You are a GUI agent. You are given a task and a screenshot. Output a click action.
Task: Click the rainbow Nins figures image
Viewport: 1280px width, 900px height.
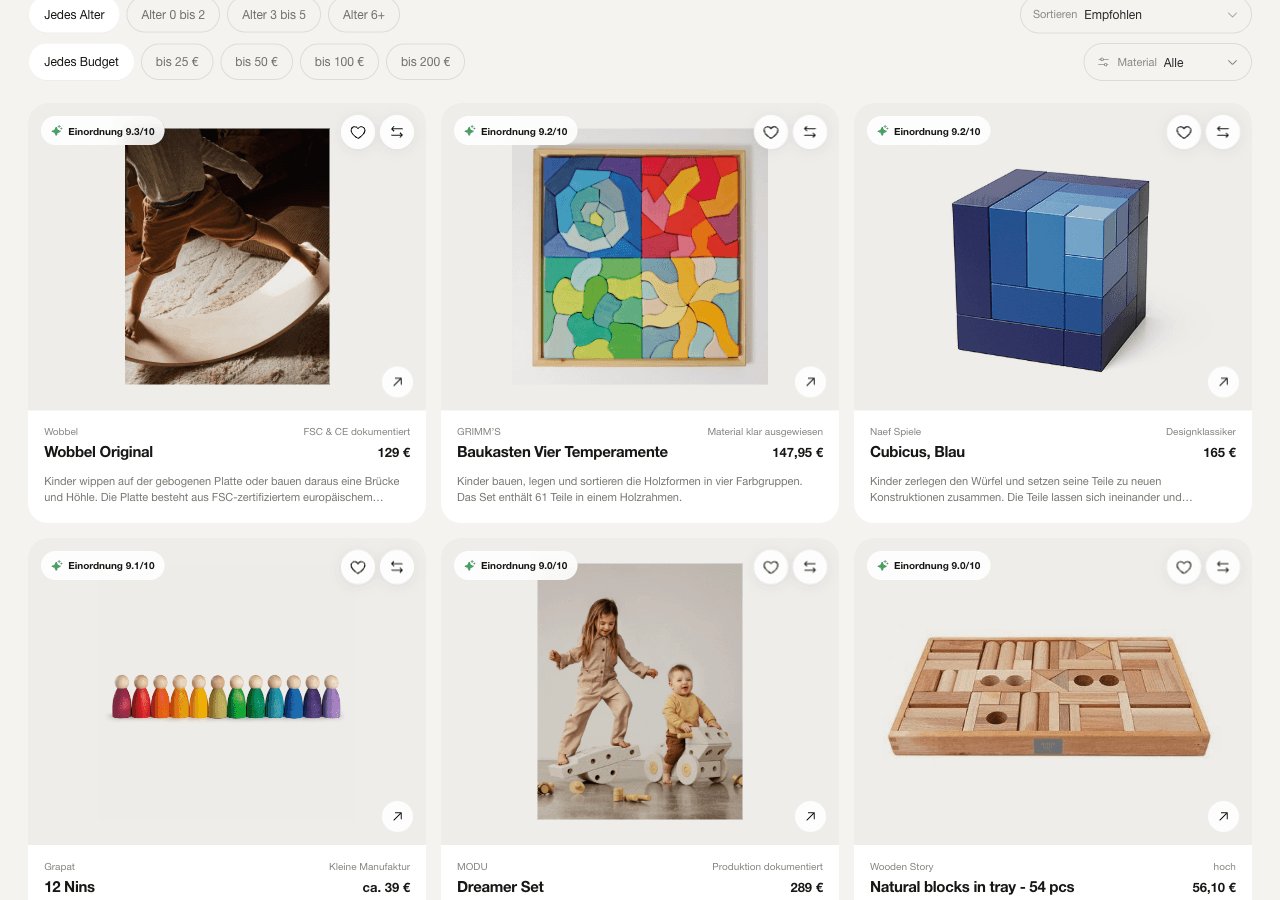[x=227, y=697]
